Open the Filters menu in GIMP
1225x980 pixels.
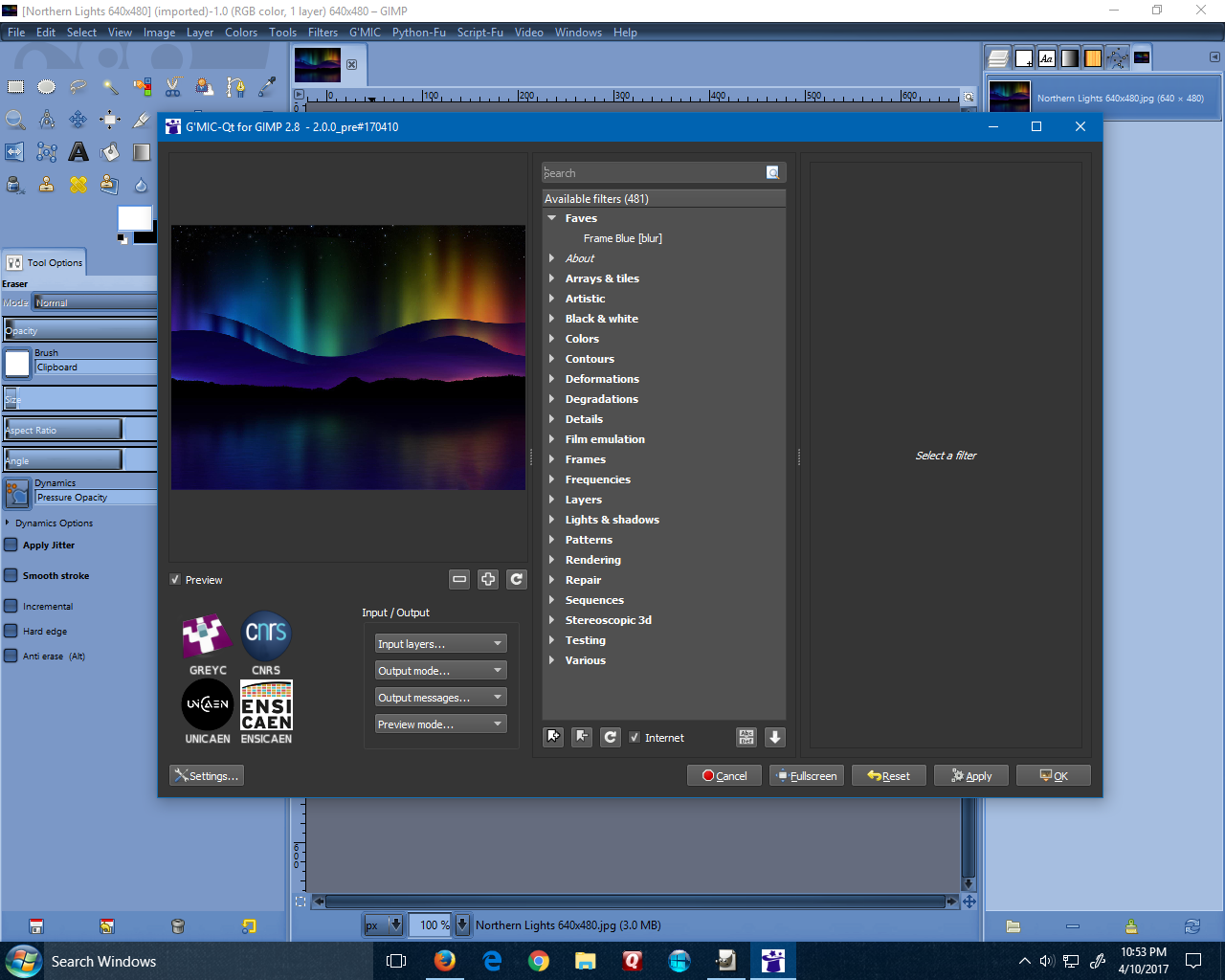tap(323, 33)
